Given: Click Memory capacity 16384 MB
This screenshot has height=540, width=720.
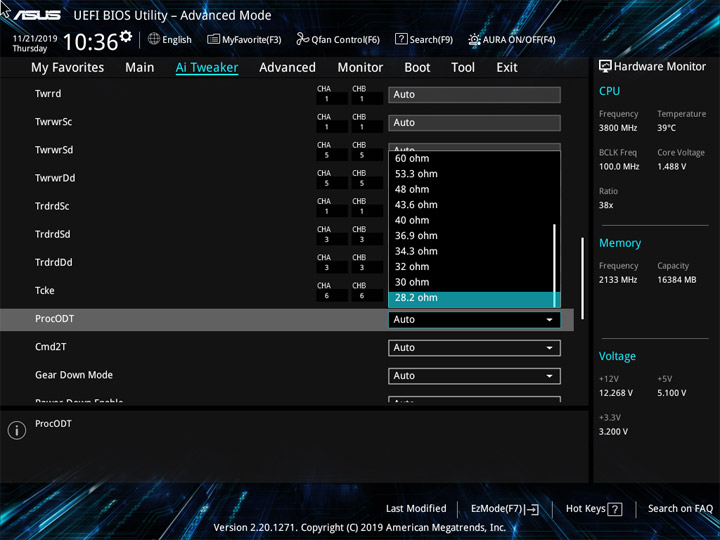Looking at the screenshot, I should pyautogui.click(x=676, y=280).
